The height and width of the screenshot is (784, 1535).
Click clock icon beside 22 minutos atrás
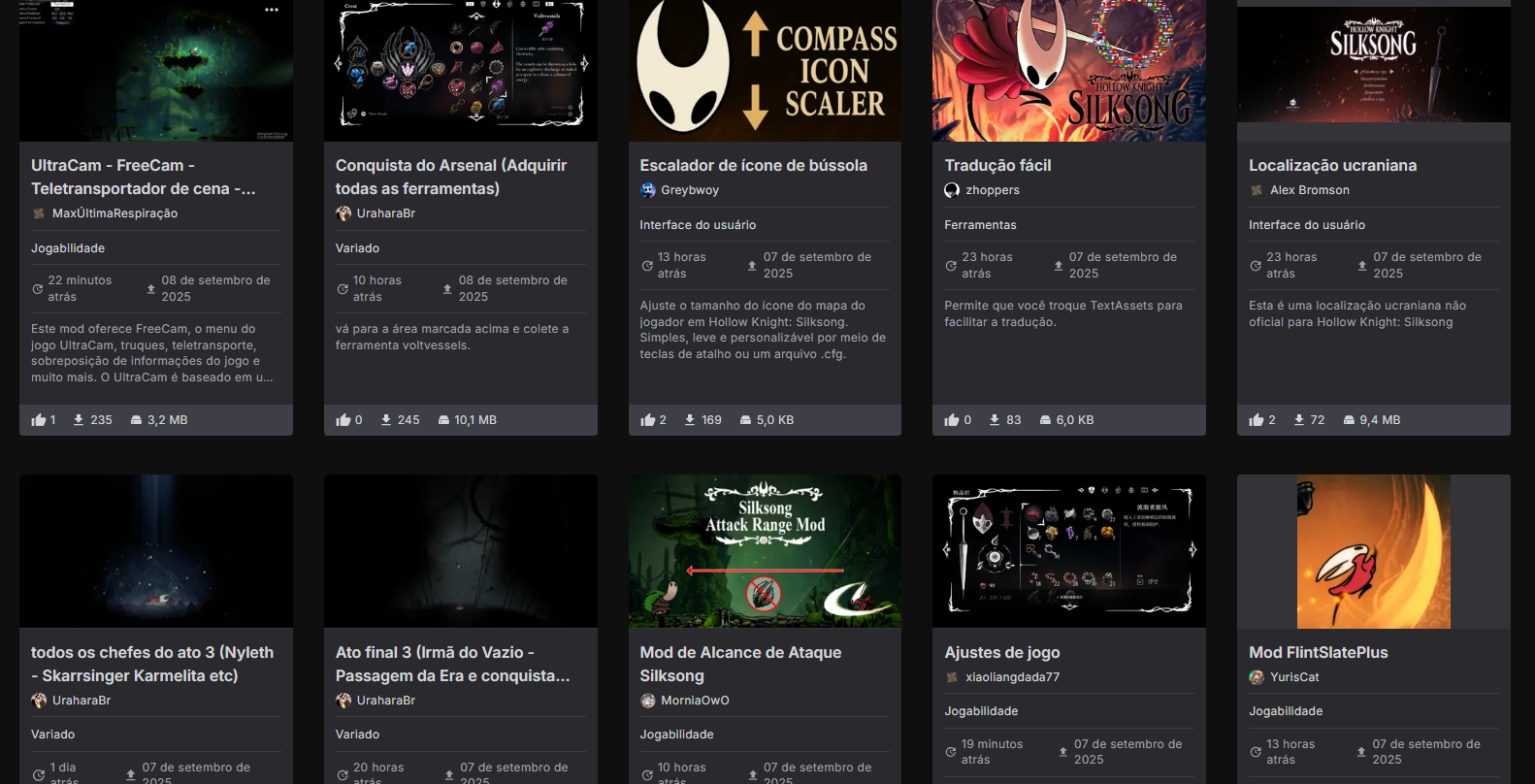pyautogui.click(x=38, y=289)
